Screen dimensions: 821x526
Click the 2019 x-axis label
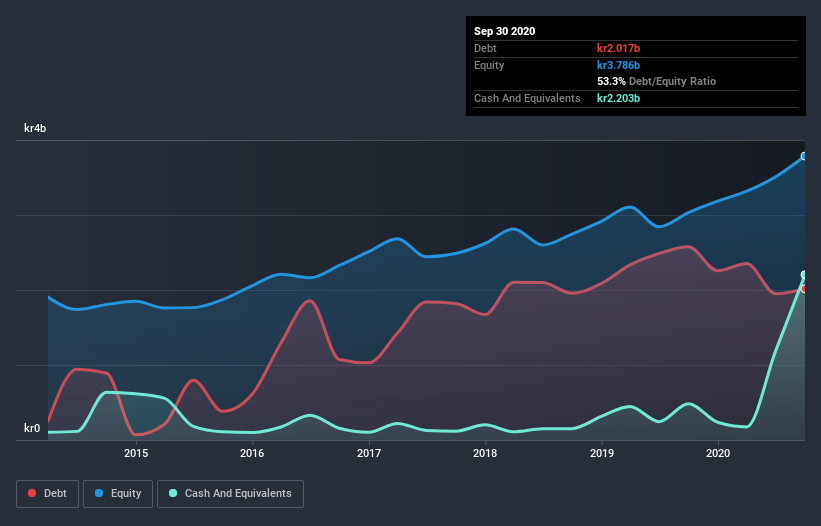click(x=602, y=453)
